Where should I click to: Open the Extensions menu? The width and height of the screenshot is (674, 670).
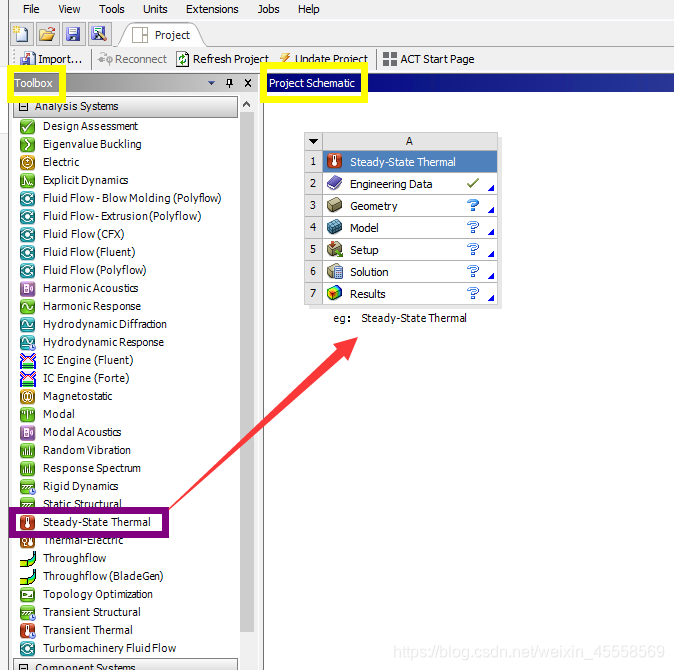pyautogui.click(x=212, y=9)
